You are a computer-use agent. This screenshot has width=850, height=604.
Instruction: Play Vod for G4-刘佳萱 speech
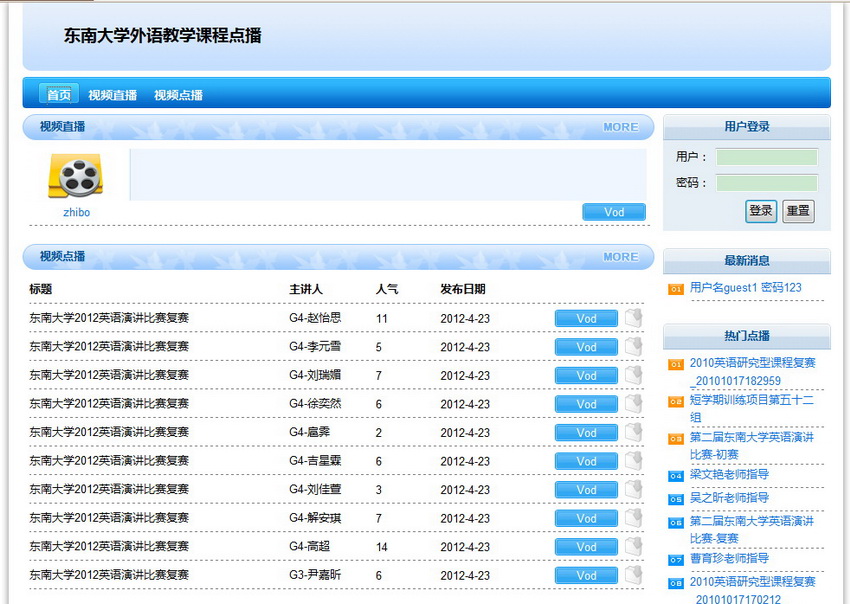tap(586, 490)
